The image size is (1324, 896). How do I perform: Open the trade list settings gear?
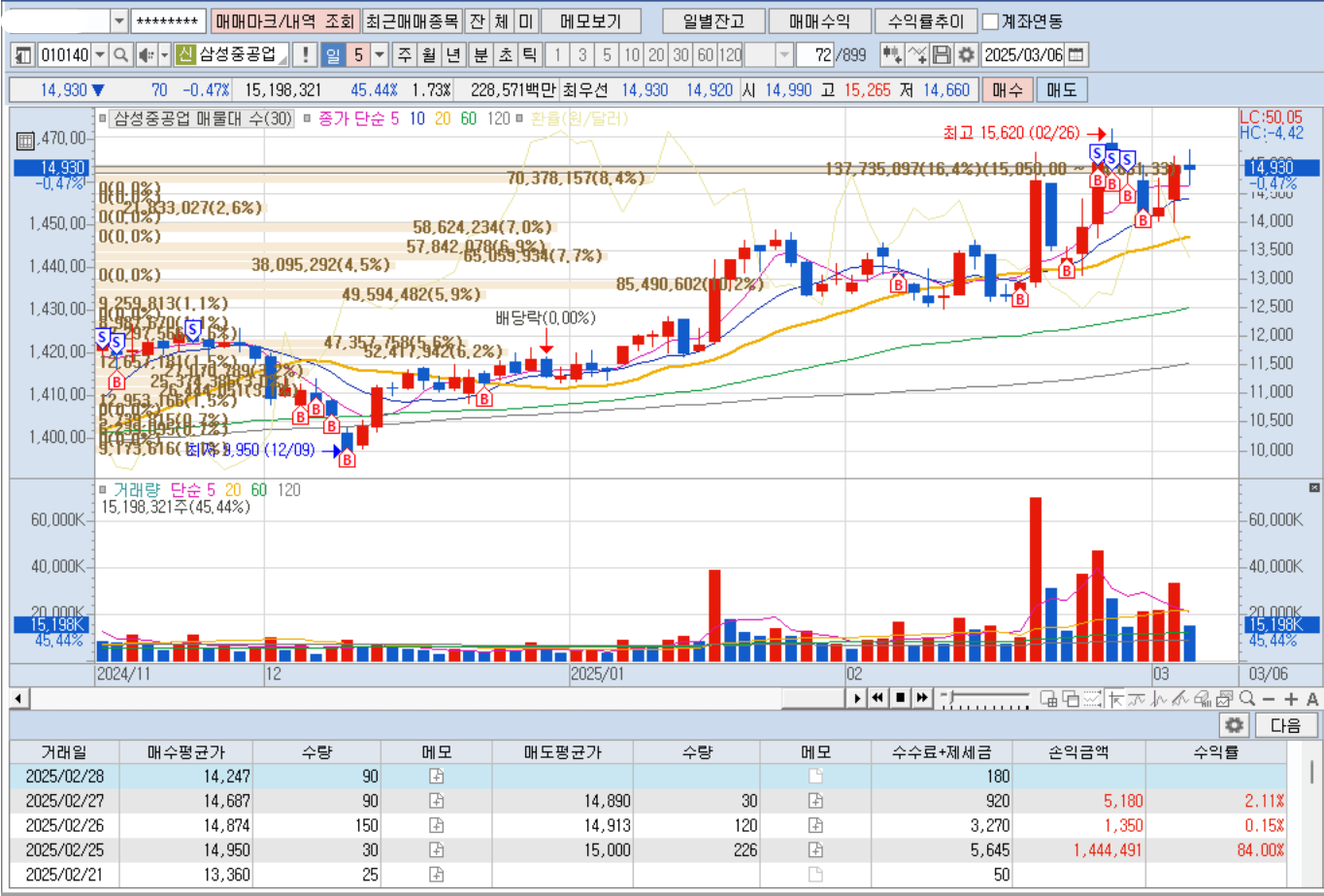[x=1235, y=725]
